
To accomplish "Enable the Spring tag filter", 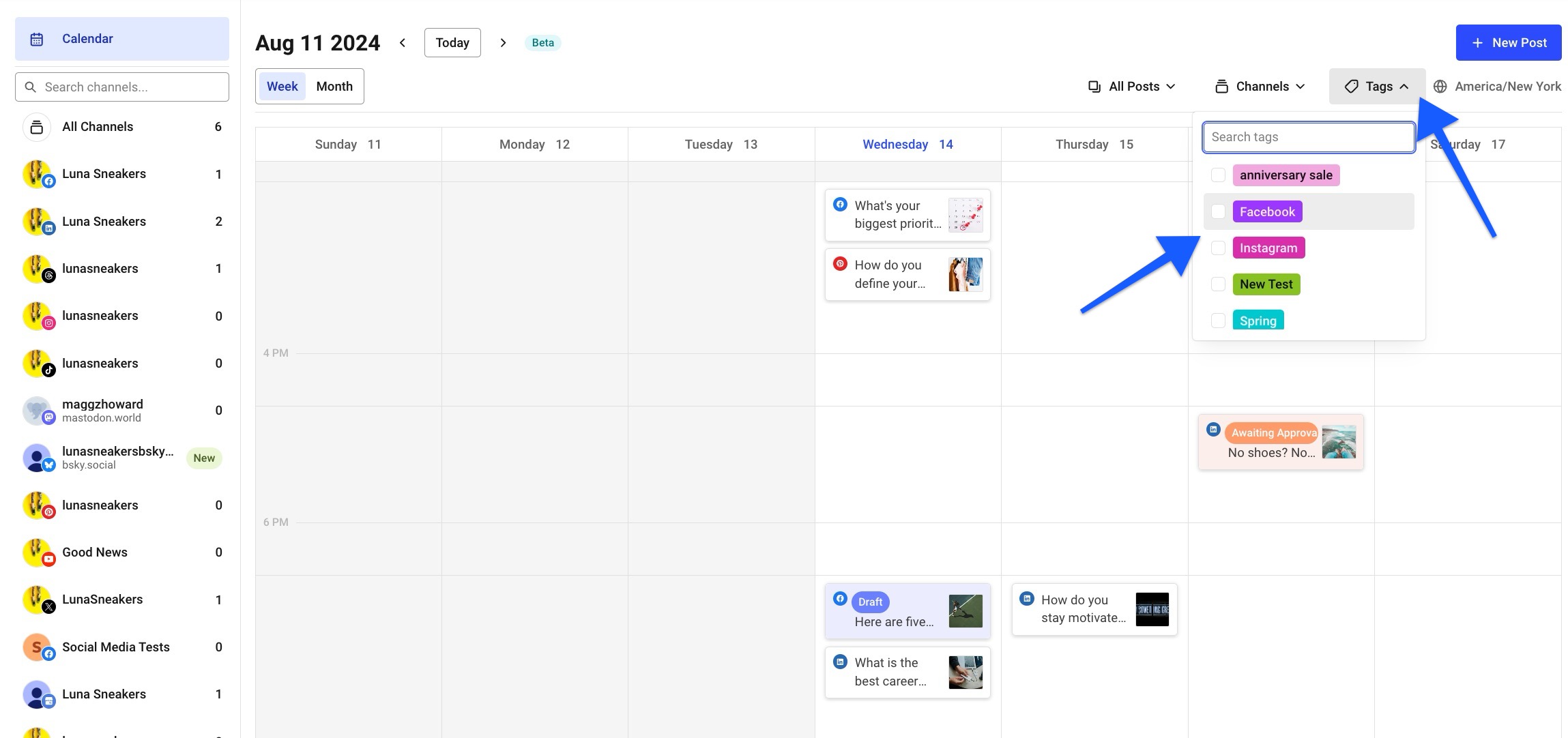I will coord(1218,320).
